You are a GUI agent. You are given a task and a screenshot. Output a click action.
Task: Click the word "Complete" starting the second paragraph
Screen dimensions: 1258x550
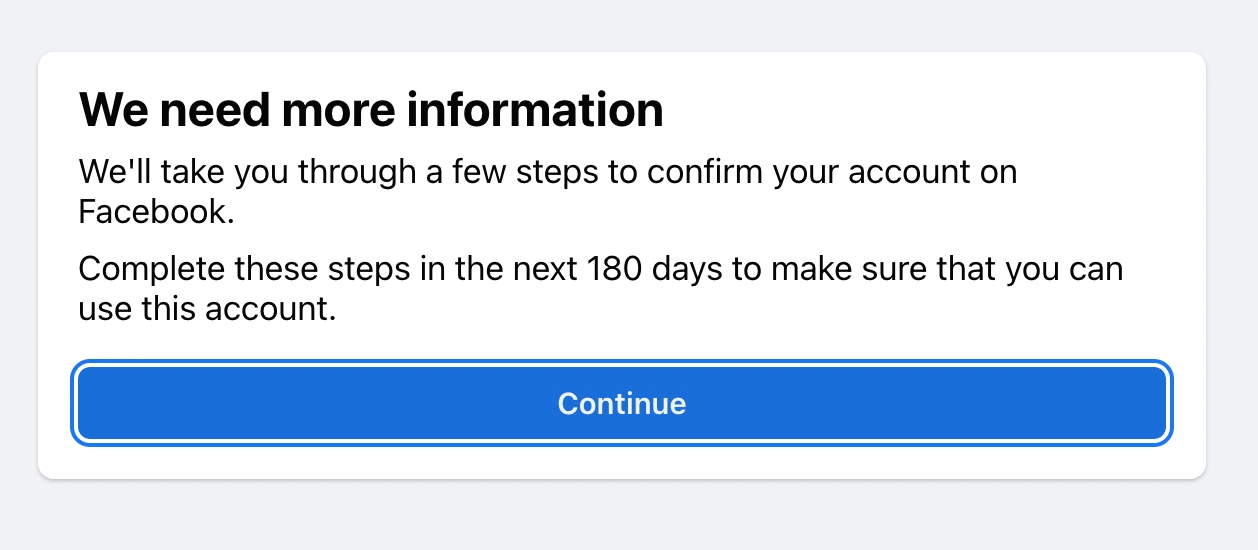pyautogui.click(x=150, y=269)
